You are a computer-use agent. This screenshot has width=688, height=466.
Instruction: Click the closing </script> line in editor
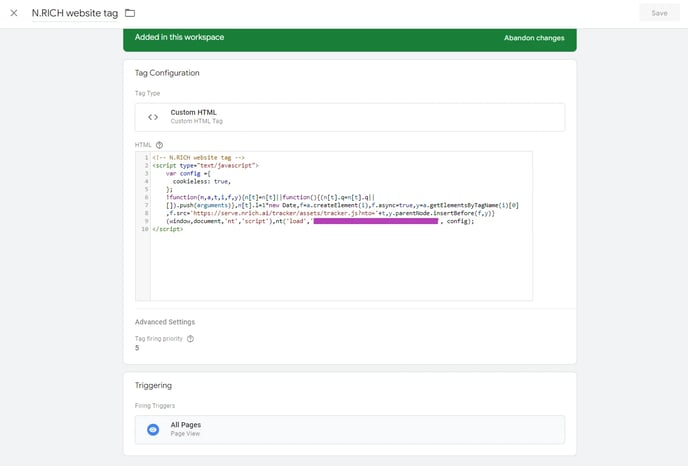[x=168, y=229]
